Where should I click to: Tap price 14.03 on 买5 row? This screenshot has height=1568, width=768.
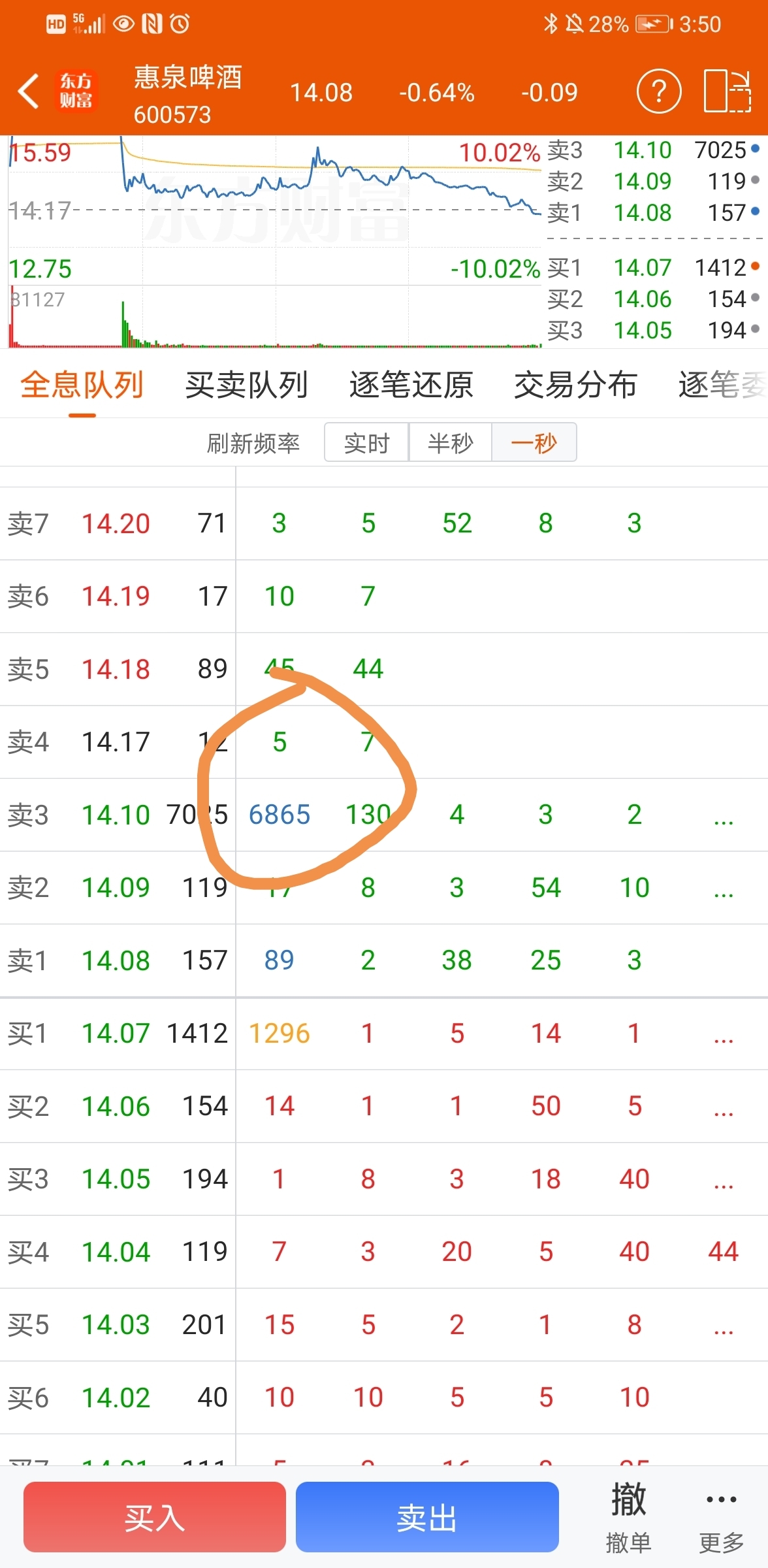coord(116,1325)
